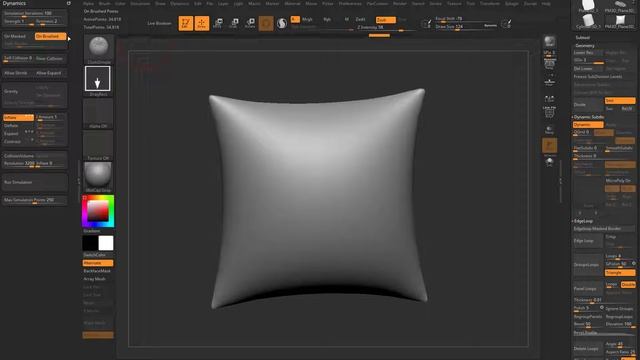Click the Live Boolean button
Viewport: 640px width, 360px height.
(160, 23)
